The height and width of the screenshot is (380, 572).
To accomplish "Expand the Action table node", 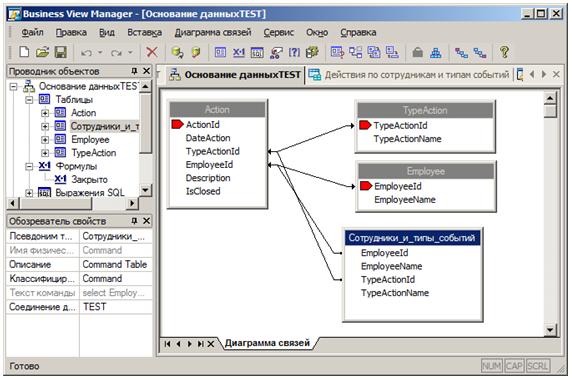I will tap(45, 113).
